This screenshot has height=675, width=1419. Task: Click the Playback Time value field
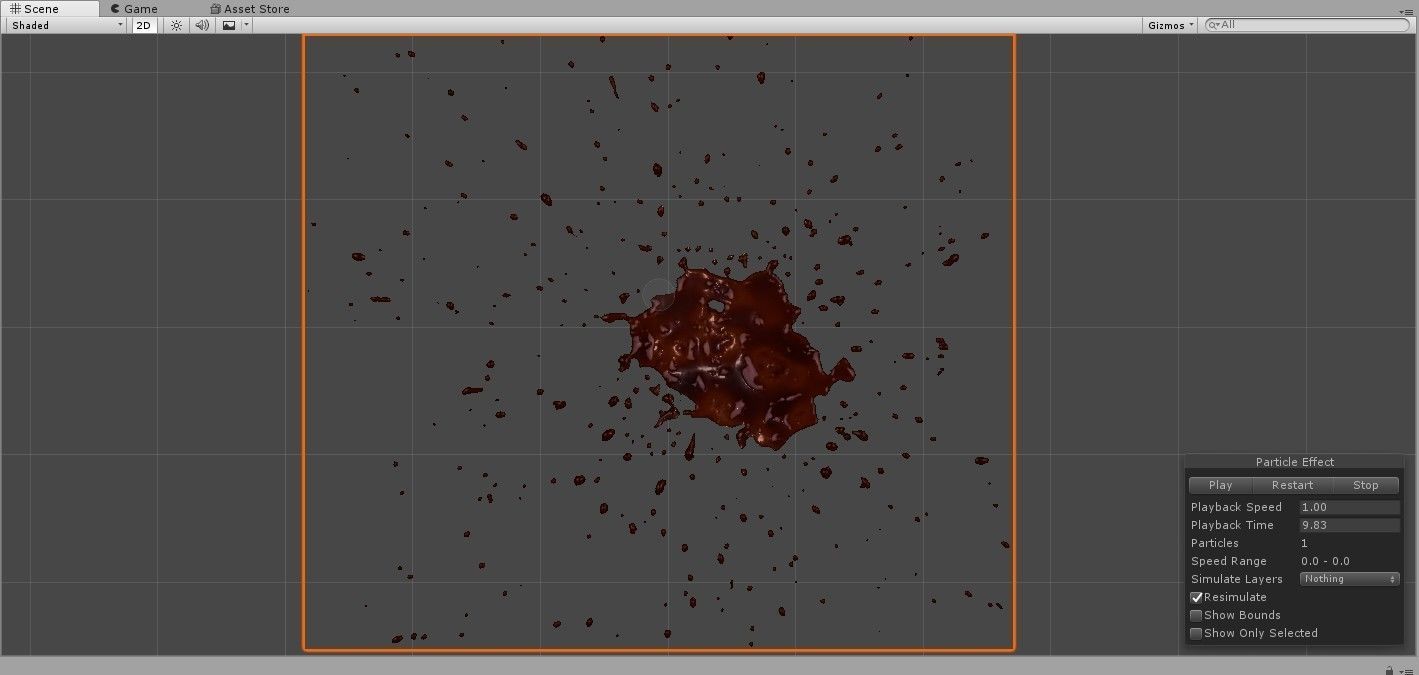point(1349,525)
